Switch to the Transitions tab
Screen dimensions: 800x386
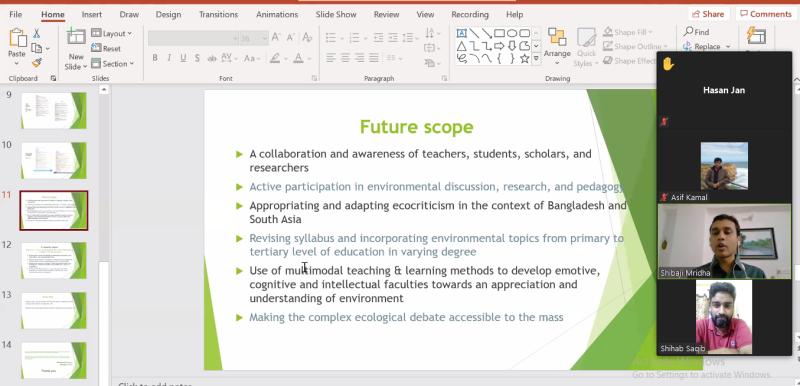[218, 14]
